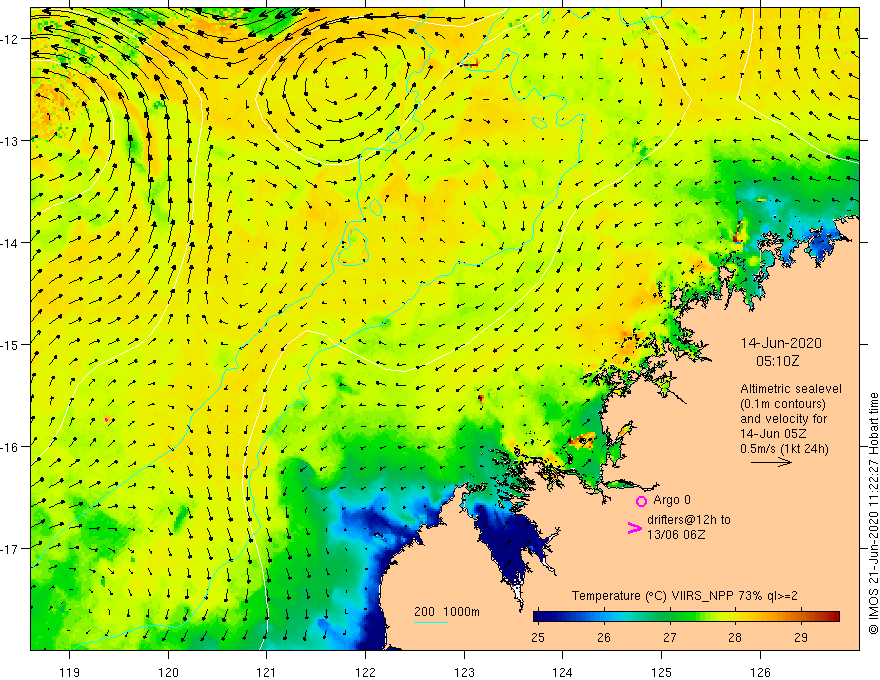Click the longitude axis label 124
The height and width of the screenshot is (680, 880).
[x=563, y=672]
